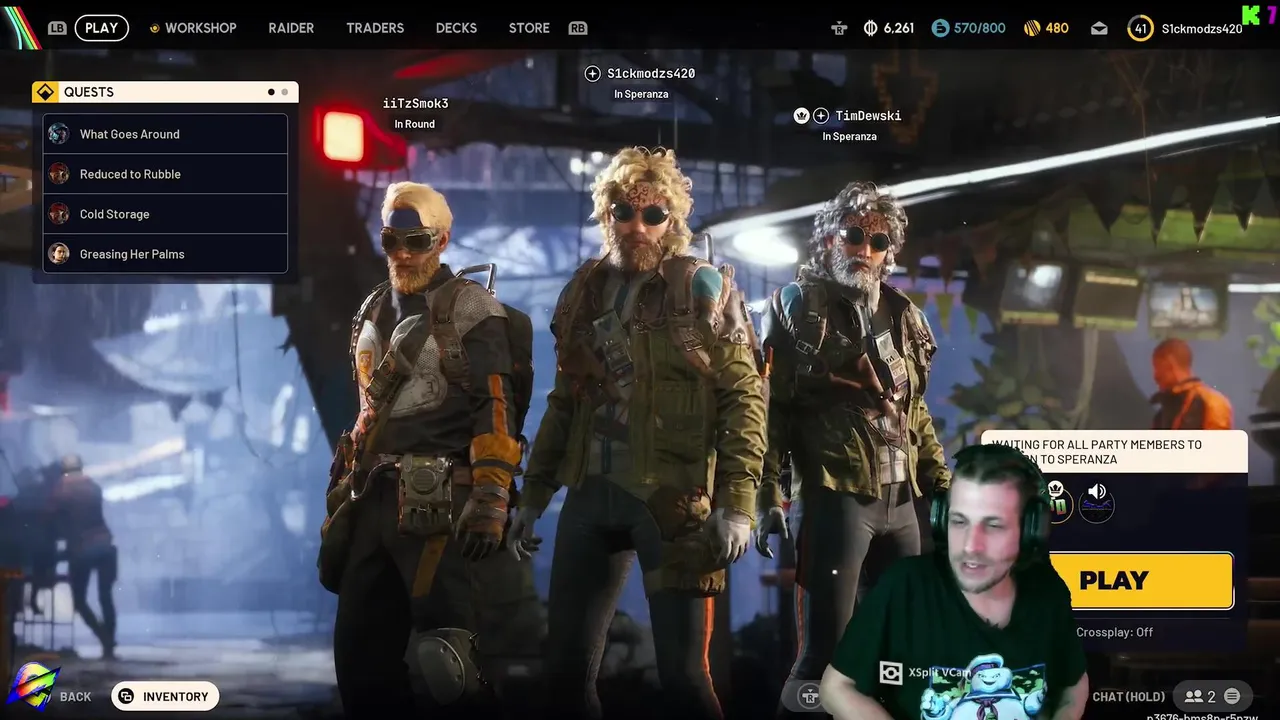This screenshot has width=1280, height=720.
Task: Click the 570/800 balance text
Action: (980, 28)
